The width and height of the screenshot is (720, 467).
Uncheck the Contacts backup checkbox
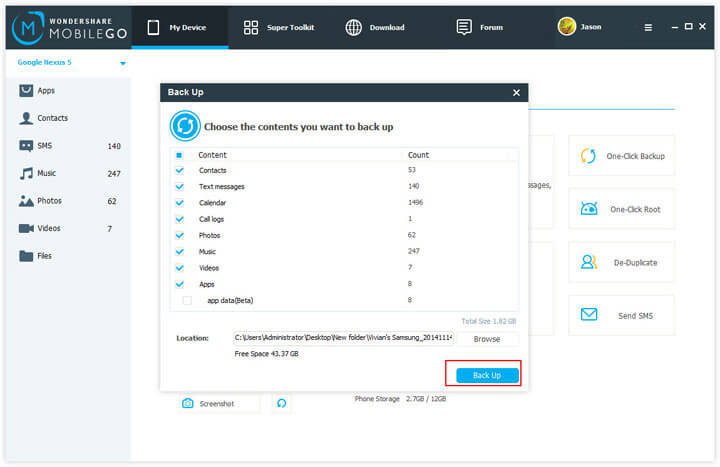(x=180, y=170)
